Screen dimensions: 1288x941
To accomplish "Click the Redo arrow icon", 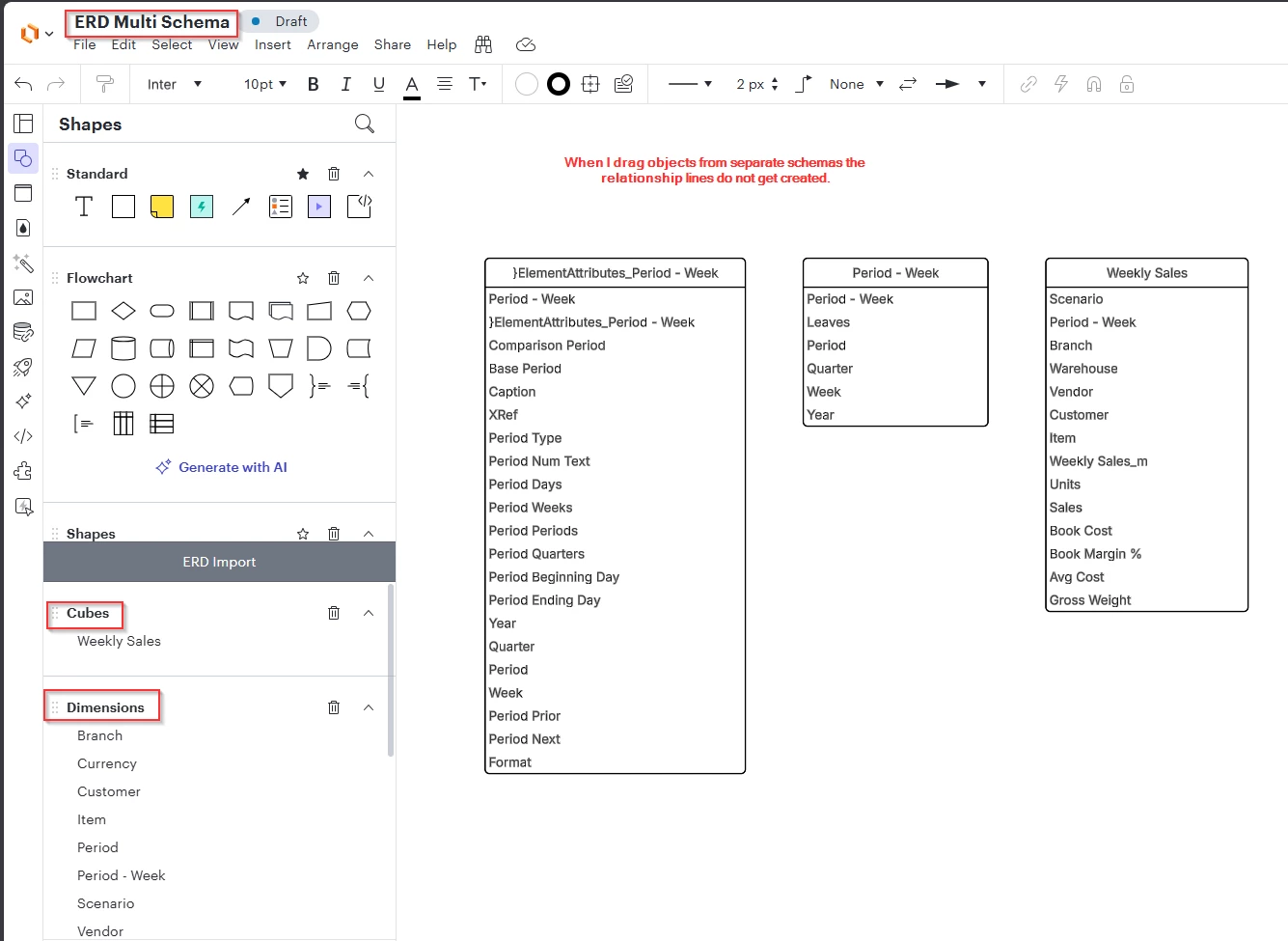I will 56,84.
